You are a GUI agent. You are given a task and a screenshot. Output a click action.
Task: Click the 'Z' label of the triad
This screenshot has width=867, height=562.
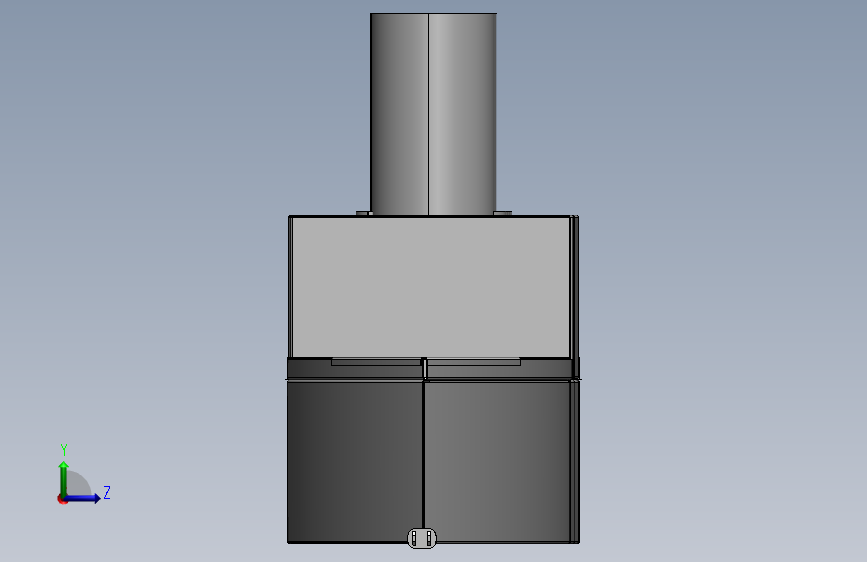(107, 492)
